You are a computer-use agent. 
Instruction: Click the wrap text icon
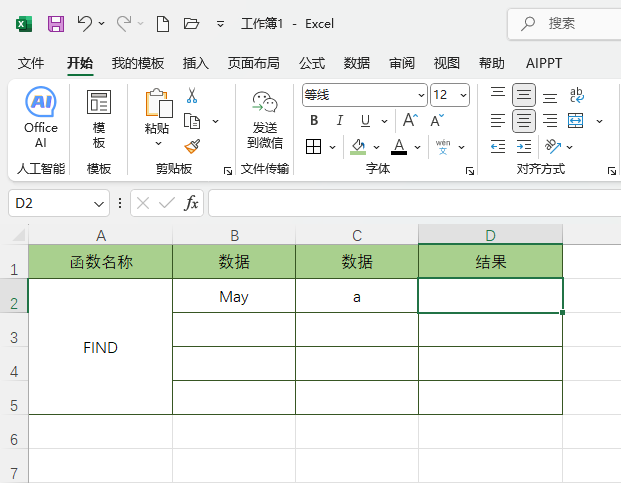coord(576,95)
